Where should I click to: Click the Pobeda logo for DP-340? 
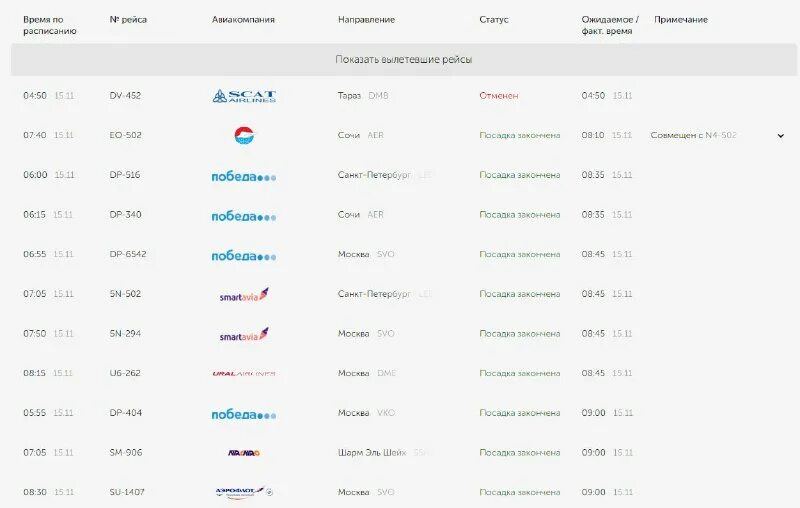[244, 216]
